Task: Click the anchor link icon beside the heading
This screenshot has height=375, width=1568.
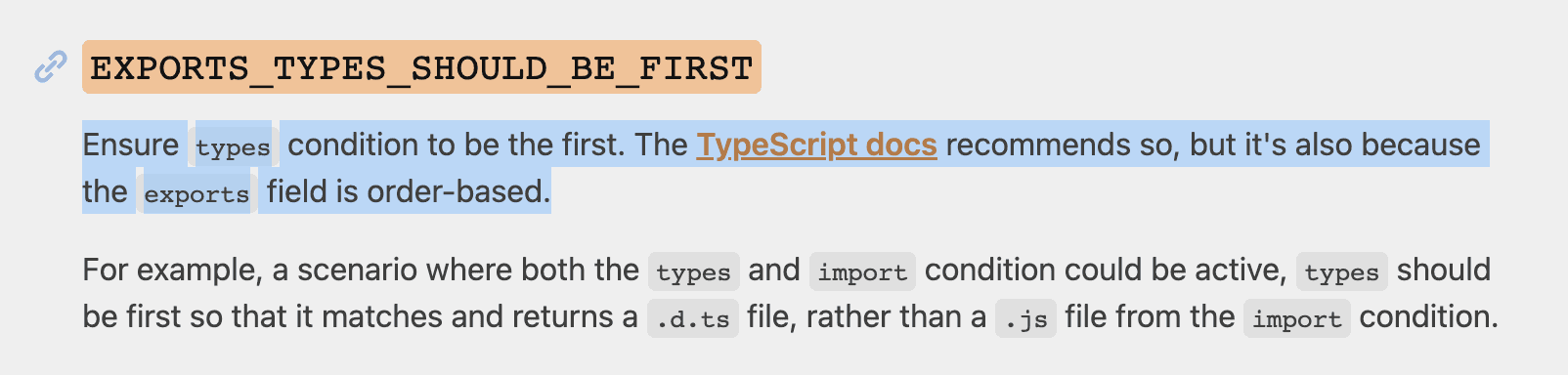Action: point(50,67)
